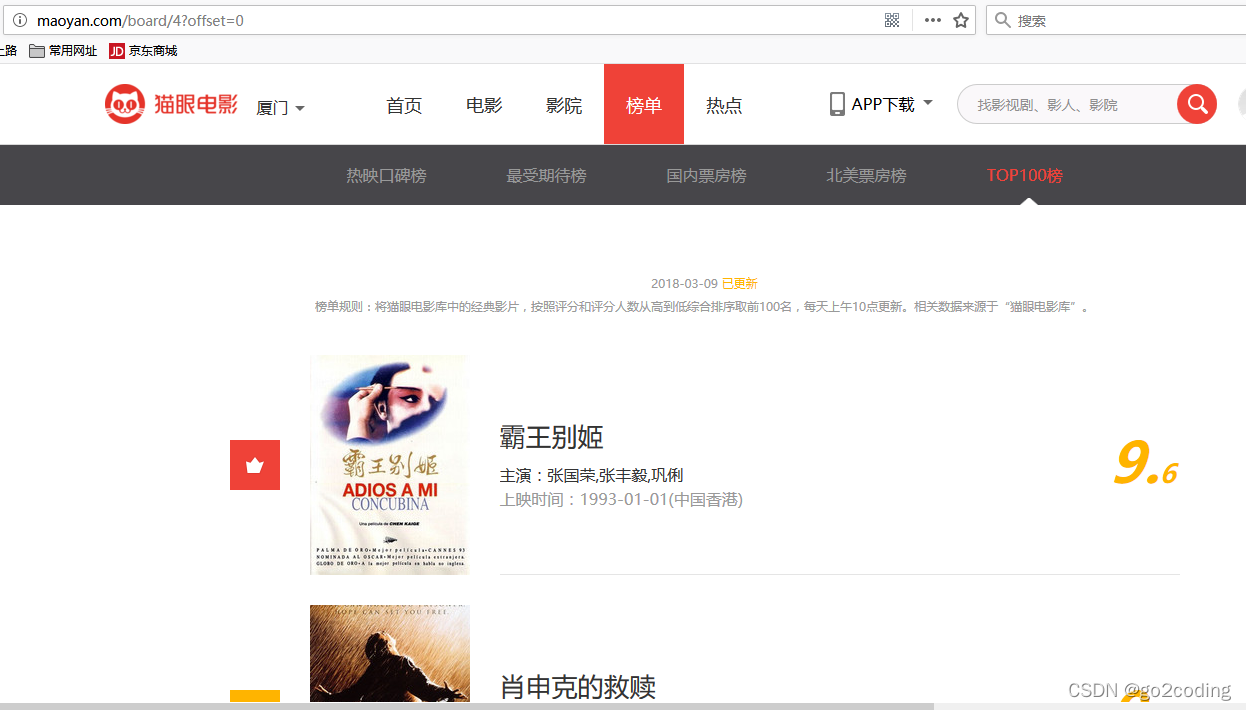Image resolution: width=1246 pixels, height=710 pixels.
Task: Switch to the 国内票房榜 tab
Action: [706, 176]
